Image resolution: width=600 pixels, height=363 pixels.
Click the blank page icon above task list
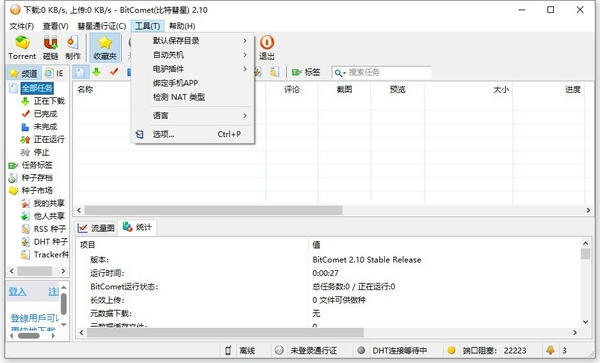tap(80, 72)
